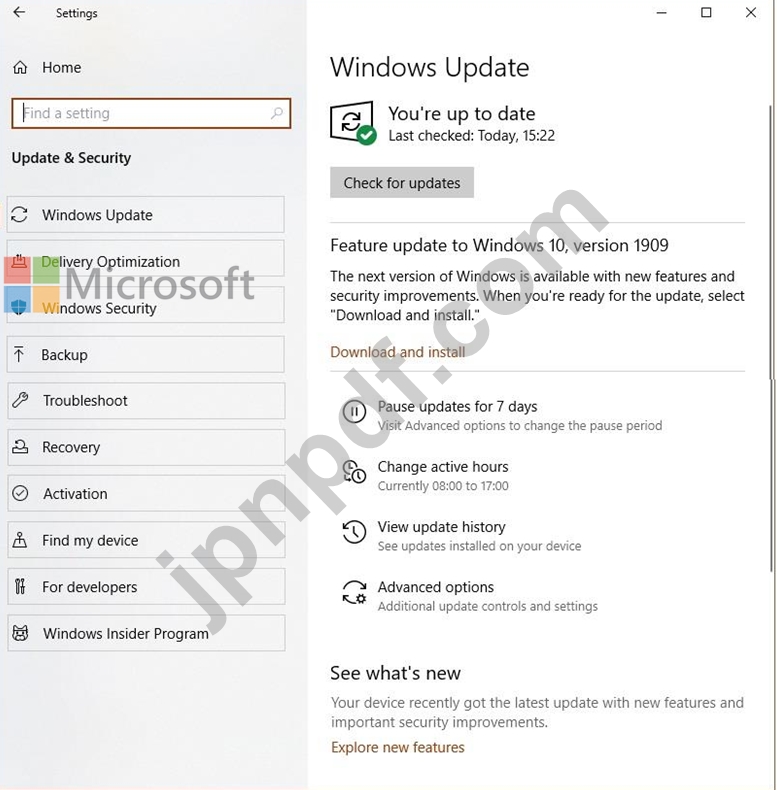Click the Find a setting search box
This screenshot has height=790, width=777.
pyautogui.click(x=151, y=113)
